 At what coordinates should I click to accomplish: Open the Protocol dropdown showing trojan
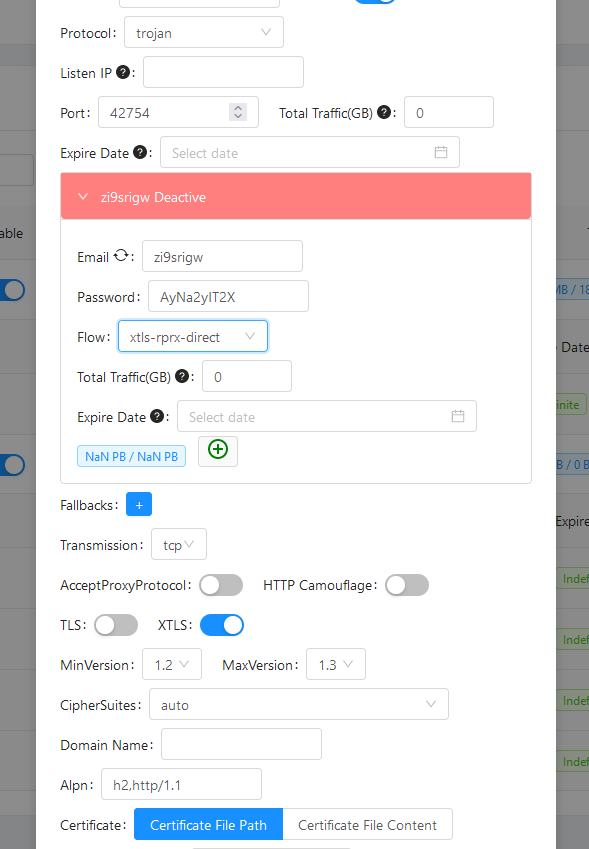[204, 32]
